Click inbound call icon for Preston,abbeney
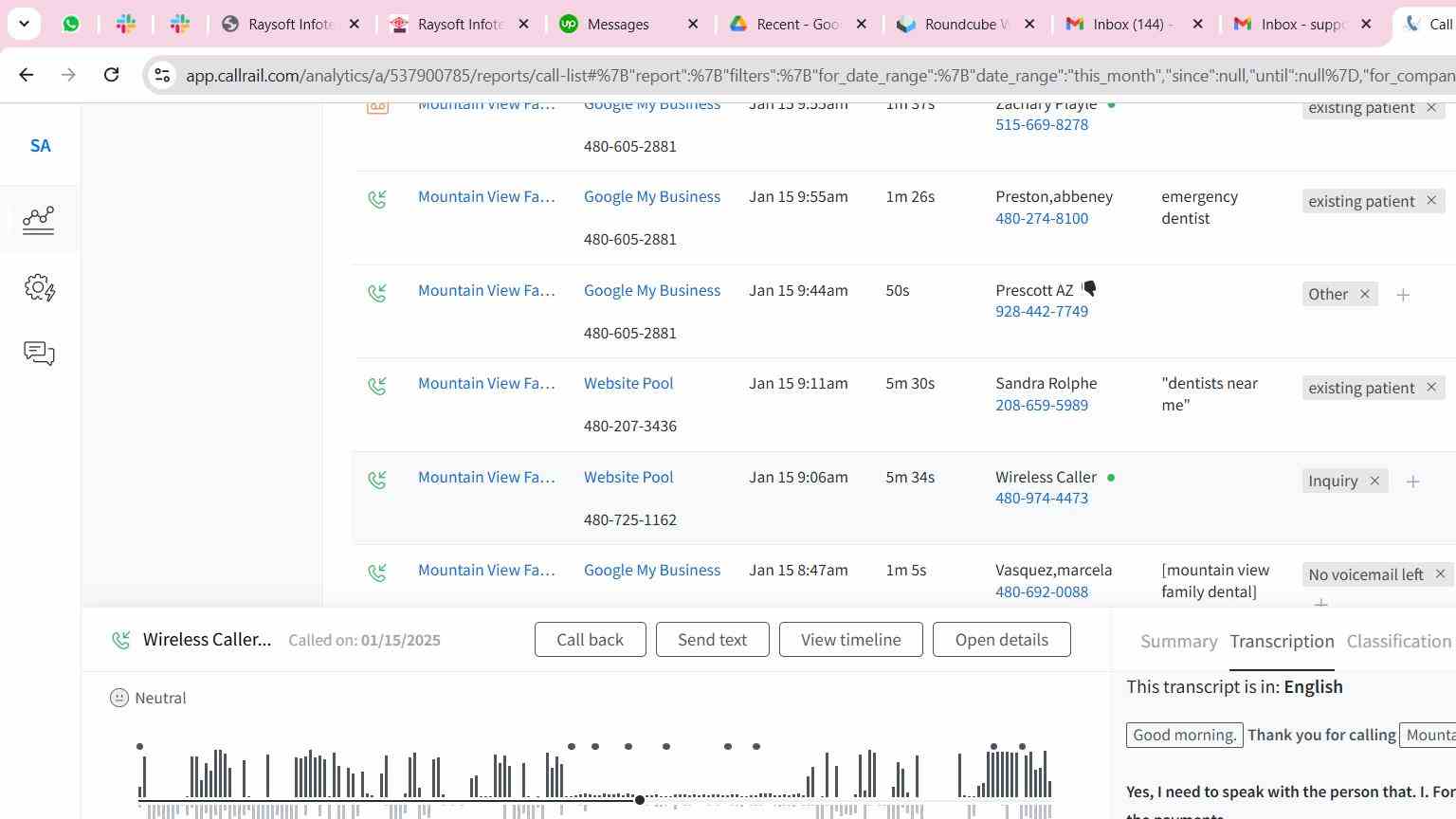Image resolution: width=1456 pixels, height=819 pixels. pyautogui.click(x=377, y=199)
